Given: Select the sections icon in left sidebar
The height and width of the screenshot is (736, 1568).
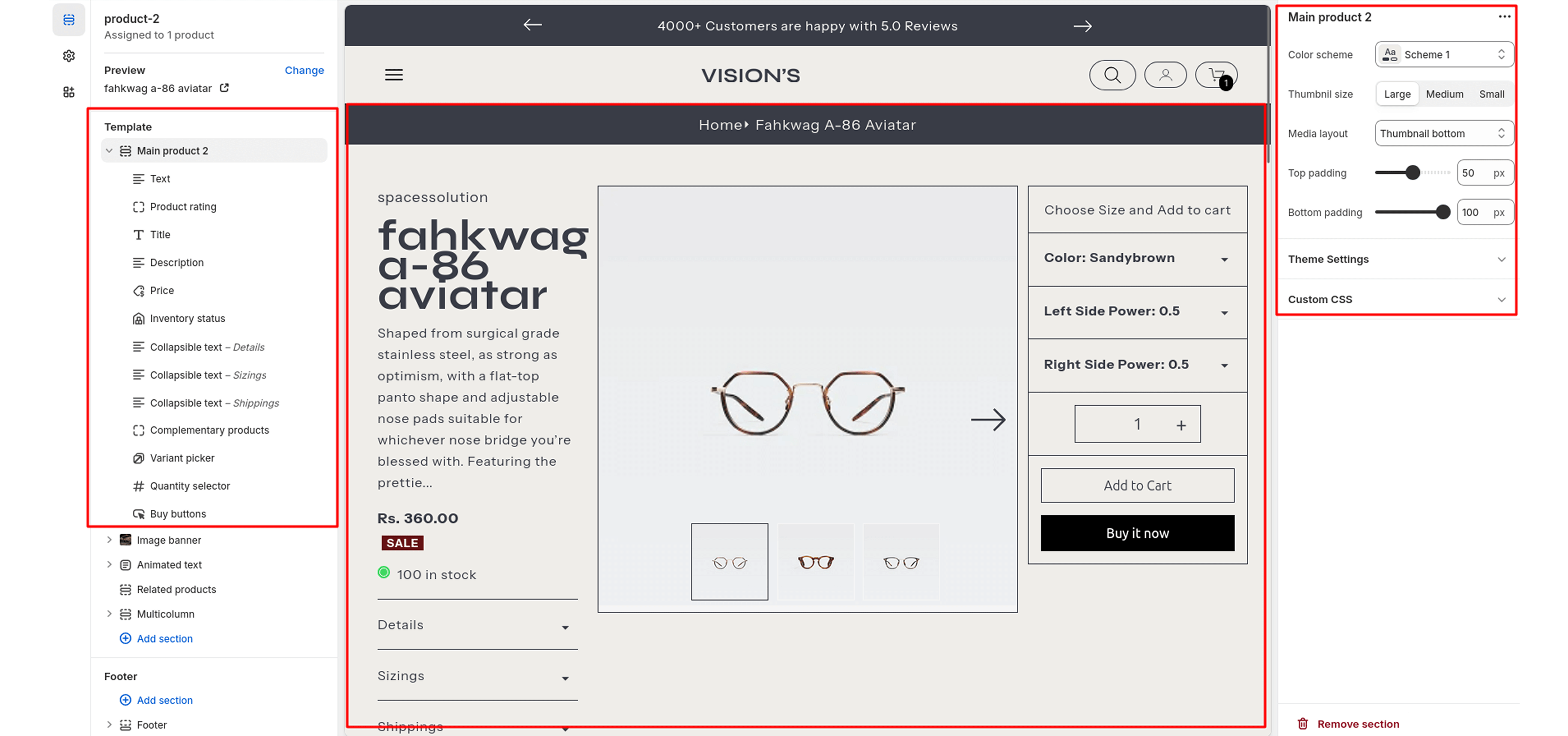Looking at the screenshot, I should (x=69, y=19).
